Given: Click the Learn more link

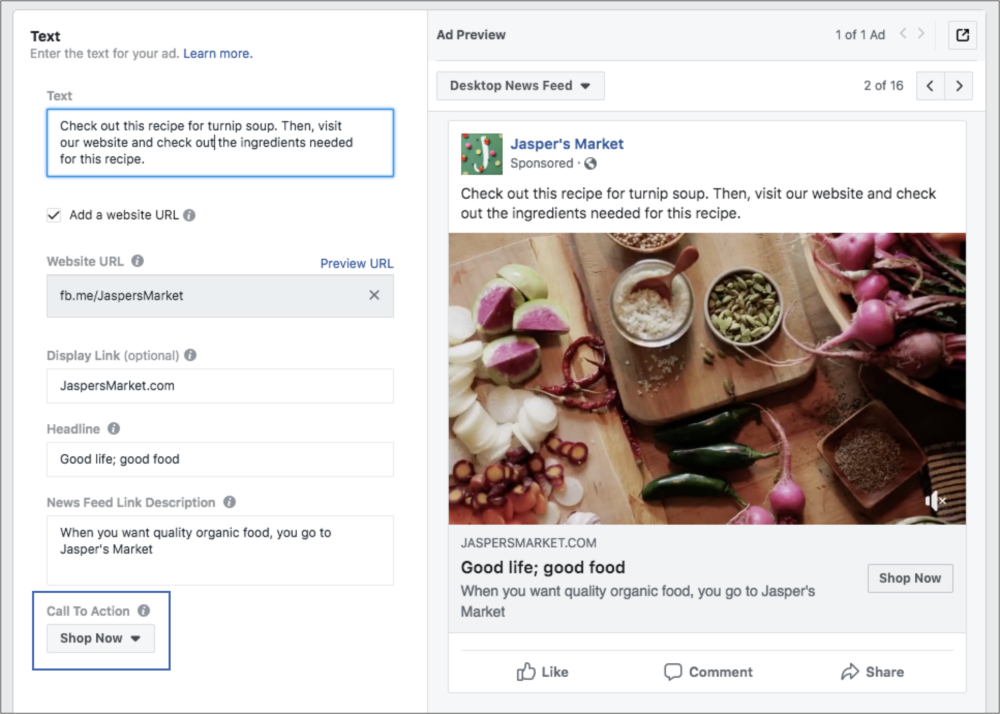Looking at the screenshot, I should pos(218,53).
